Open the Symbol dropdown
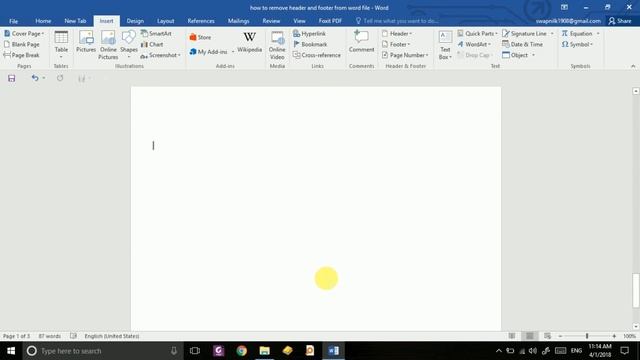Screen dimensions: 640x360 (577, 44)
